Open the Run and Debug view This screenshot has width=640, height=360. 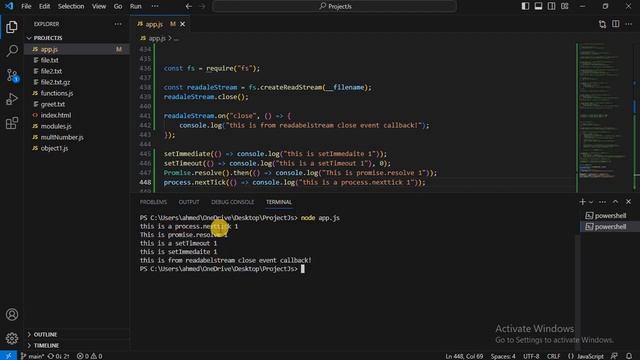pyautogui.click(x=12, y=99)
